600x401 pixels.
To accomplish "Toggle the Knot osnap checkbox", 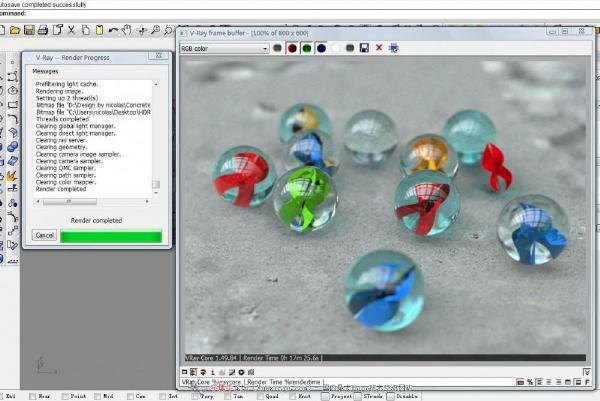I will (x=293, y=396).
